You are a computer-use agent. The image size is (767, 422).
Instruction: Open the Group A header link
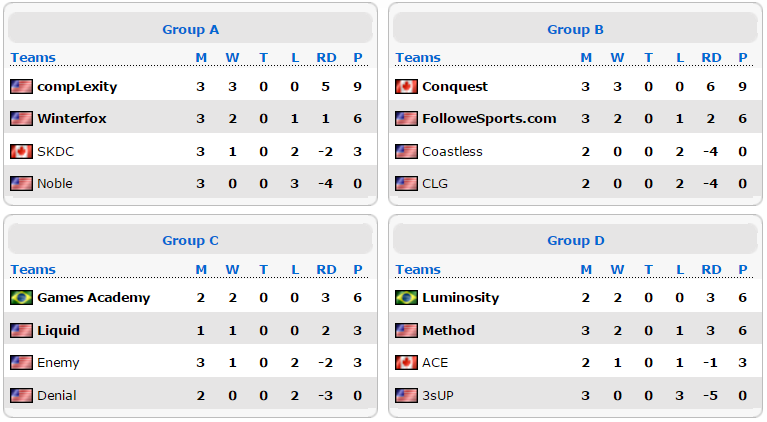(190, 30)
